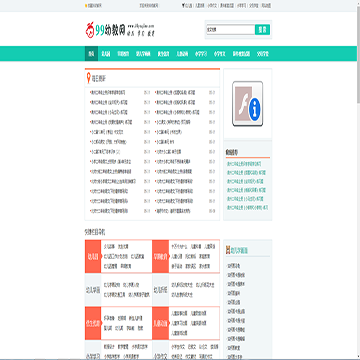Open first item in lower sidebar download list
This screenshot has width=360, height=360.
click(234, 266)
